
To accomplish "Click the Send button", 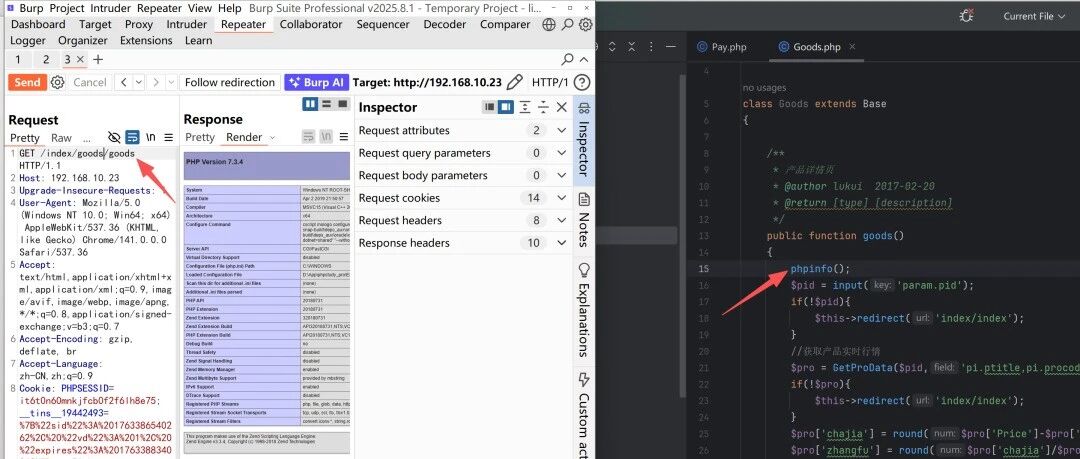I will click(x=28, y=83).
